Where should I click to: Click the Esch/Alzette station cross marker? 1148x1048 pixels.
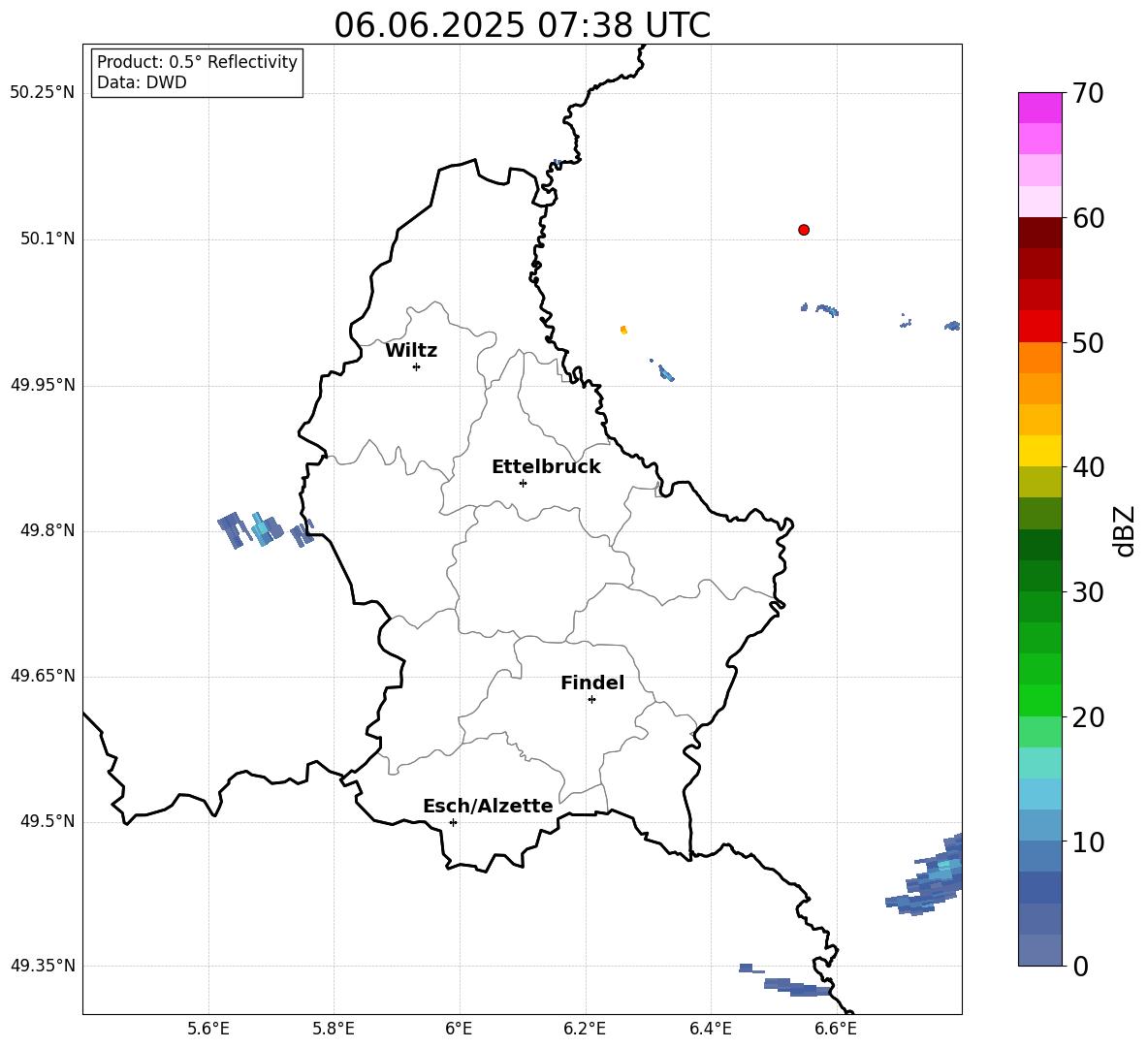453,822
